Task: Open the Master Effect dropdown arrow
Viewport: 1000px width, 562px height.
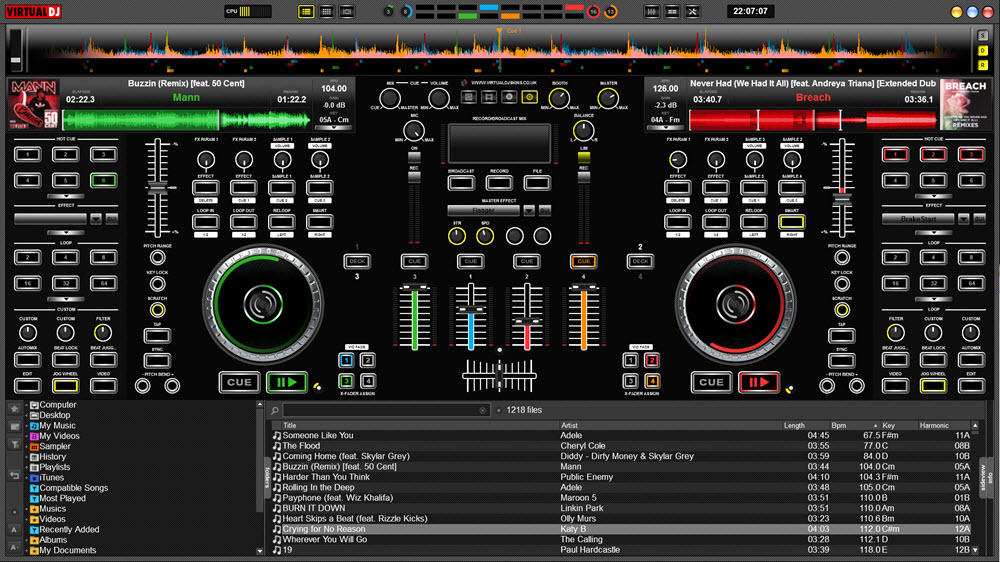Action: [529, 210]
